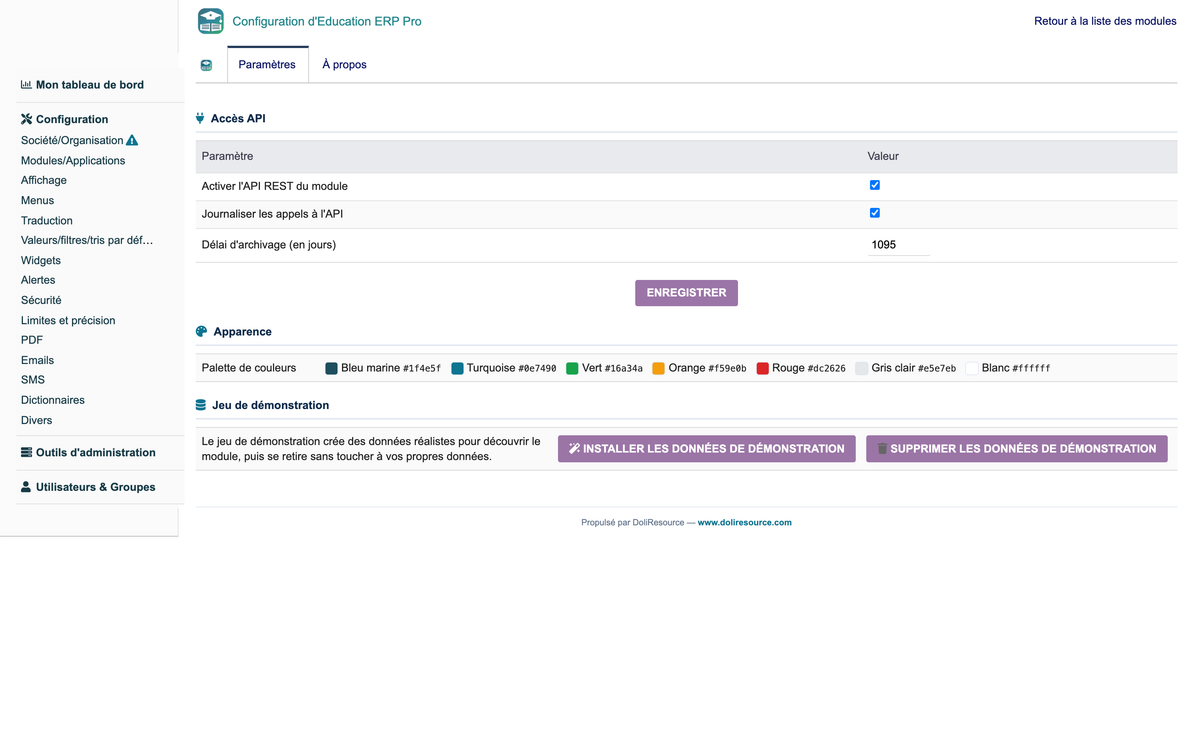Switch to the Paramètres tab

tap(267, 65)
